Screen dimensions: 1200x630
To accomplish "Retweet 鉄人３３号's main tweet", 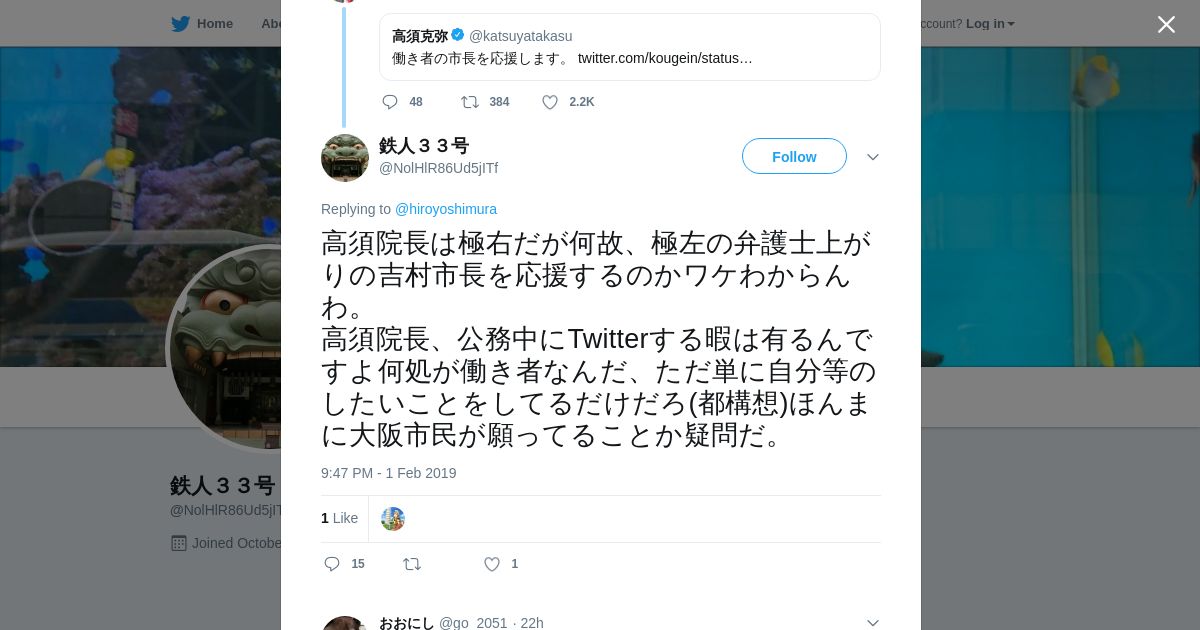I will click(412, 564).
